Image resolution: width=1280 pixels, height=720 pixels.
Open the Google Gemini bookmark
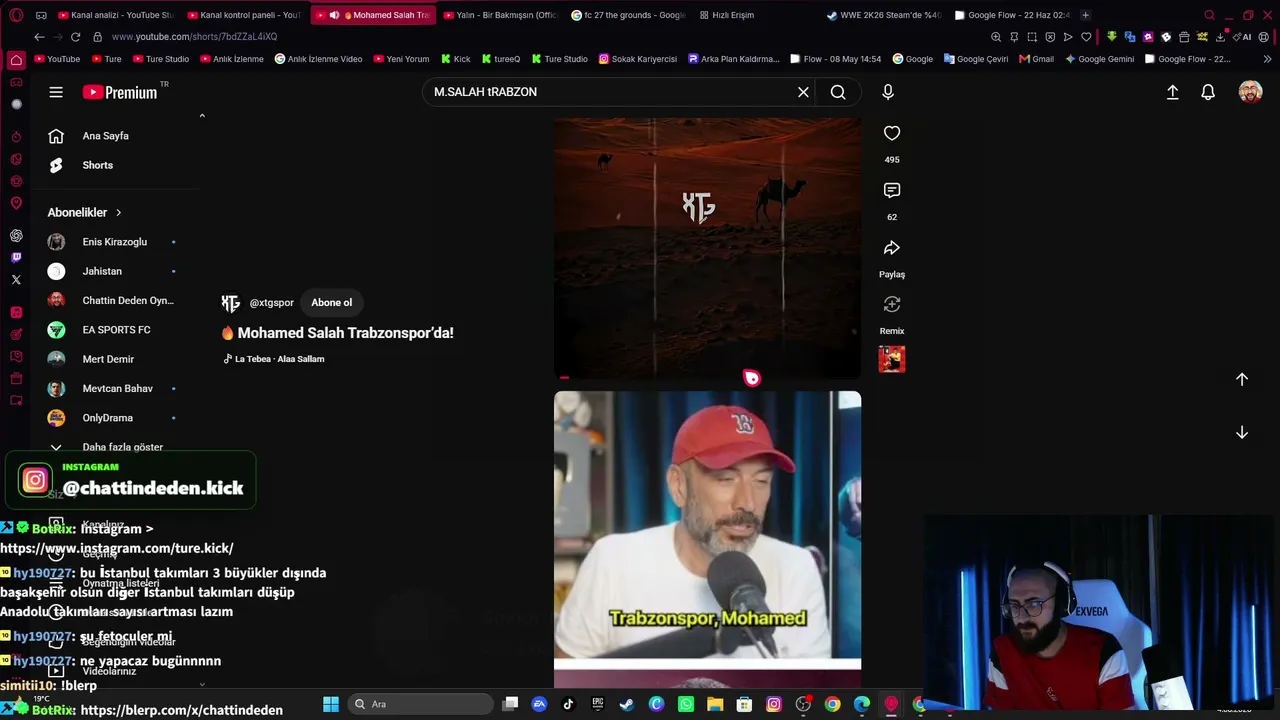(1099, 59)
